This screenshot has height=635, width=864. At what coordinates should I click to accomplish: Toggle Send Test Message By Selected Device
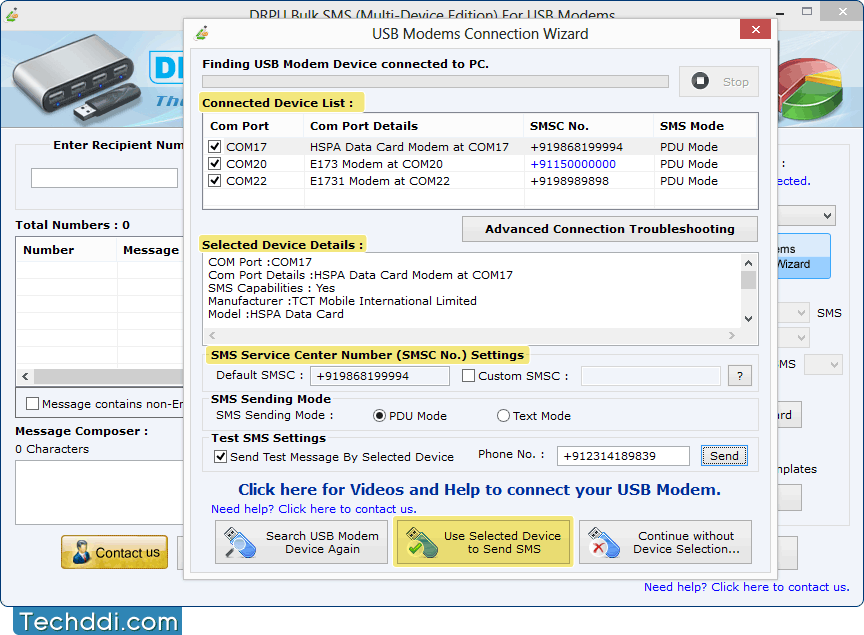[x=220, y=456]
